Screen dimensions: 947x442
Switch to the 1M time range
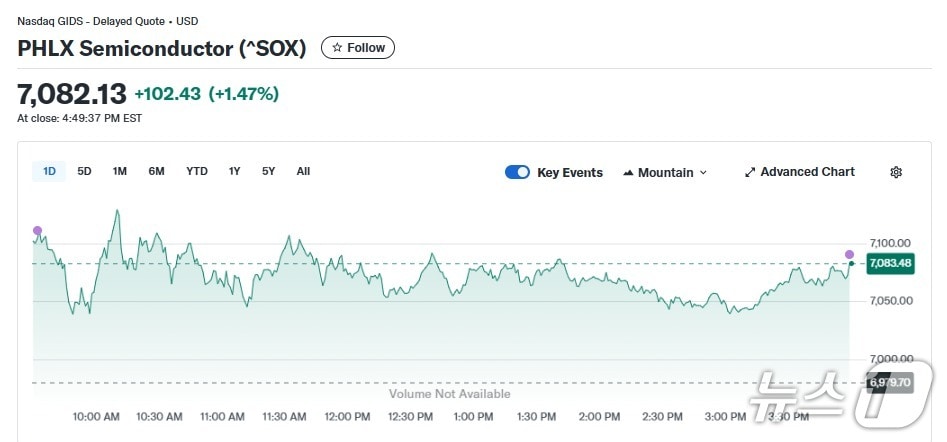pos(120,171)
